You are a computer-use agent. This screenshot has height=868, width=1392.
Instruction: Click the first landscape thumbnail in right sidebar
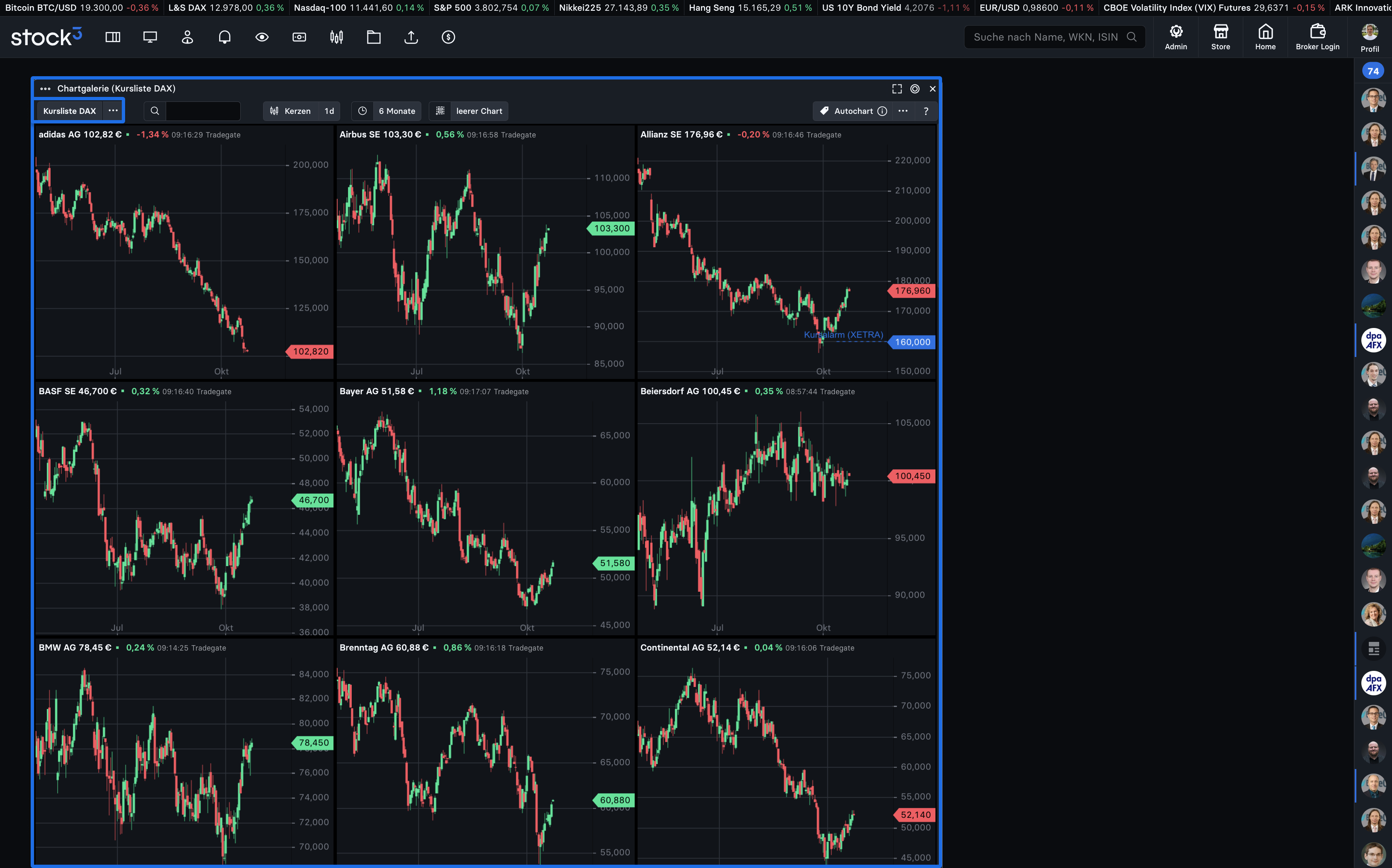point(1373,305)
